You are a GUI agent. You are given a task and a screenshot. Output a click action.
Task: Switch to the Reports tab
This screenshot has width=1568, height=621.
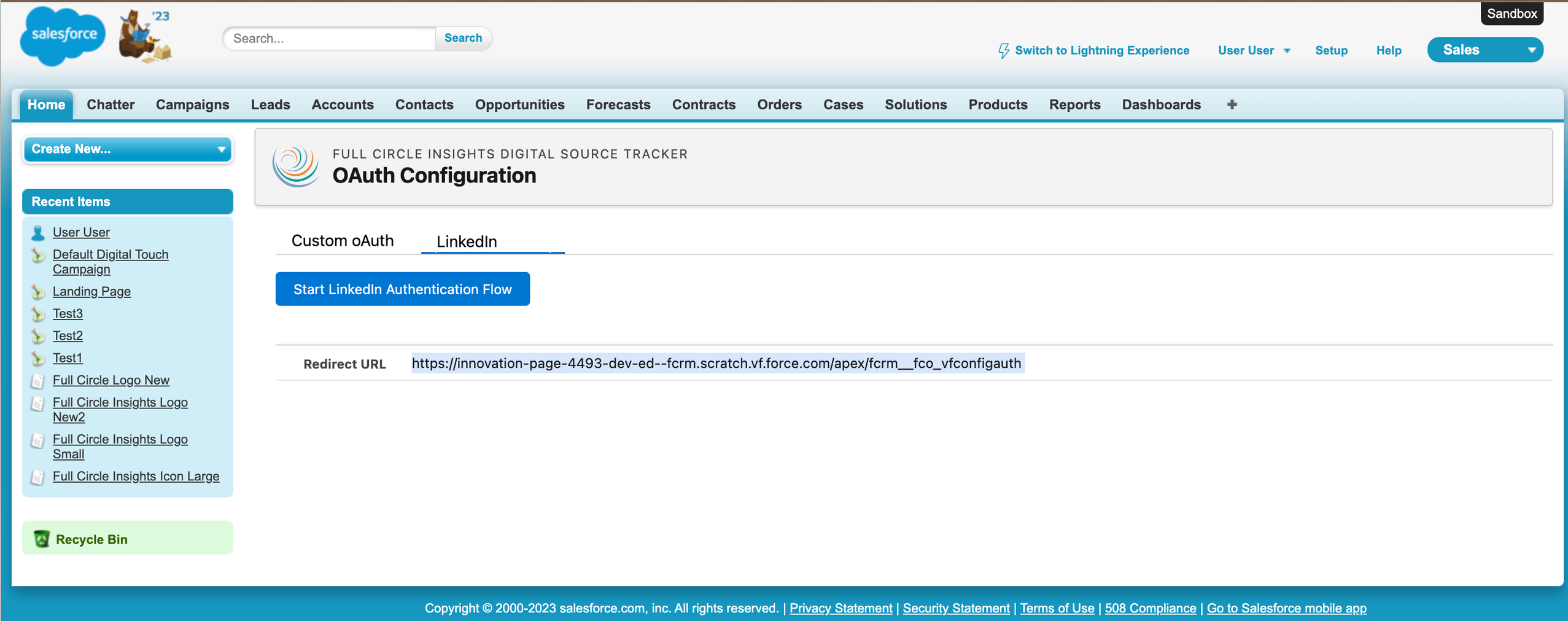[1074, 104]
